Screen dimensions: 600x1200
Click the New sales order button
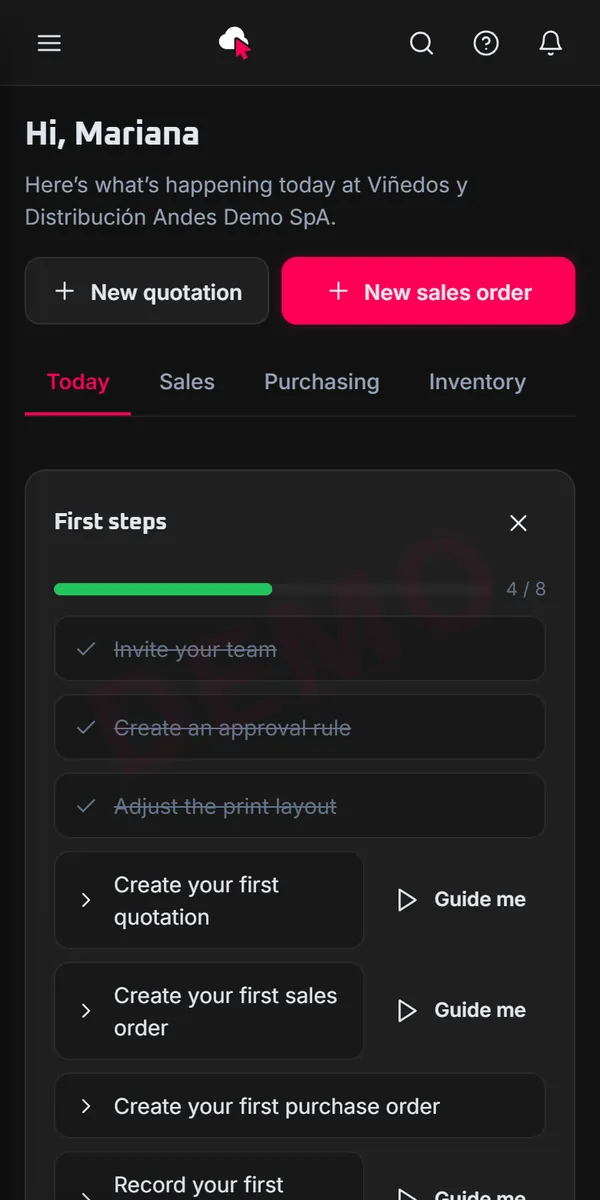(429, 291)
